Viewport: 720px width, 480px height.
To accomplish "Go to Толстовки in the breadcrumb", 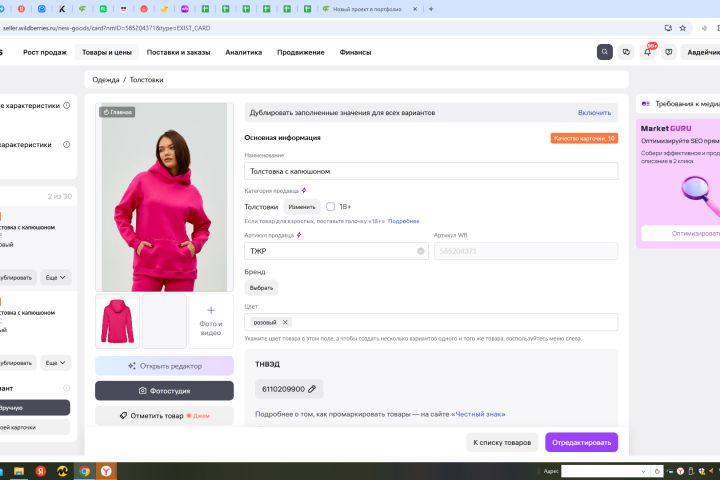I will 146,79.
